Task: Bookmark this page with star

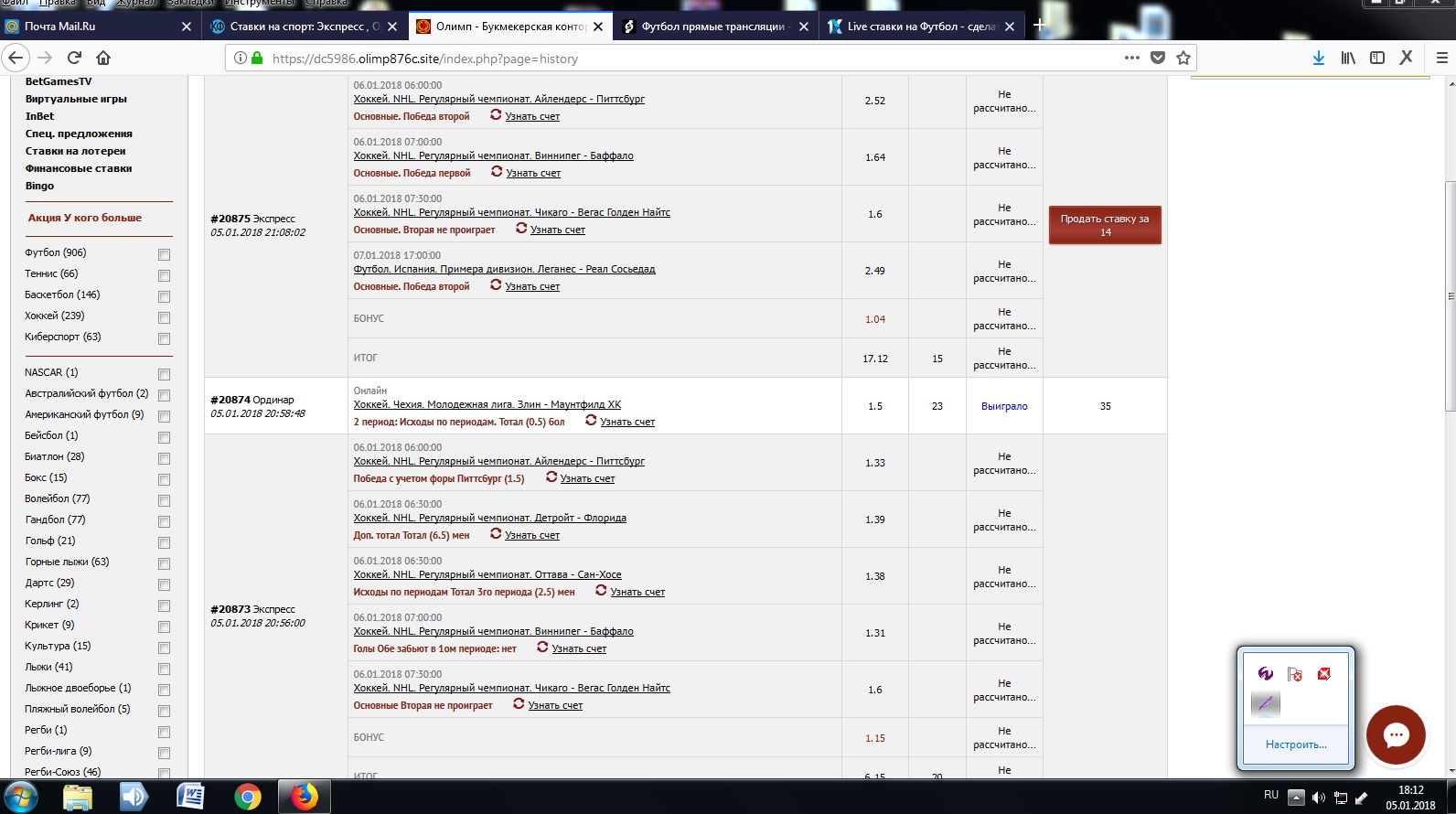Action: click(x=1183, y=58)
